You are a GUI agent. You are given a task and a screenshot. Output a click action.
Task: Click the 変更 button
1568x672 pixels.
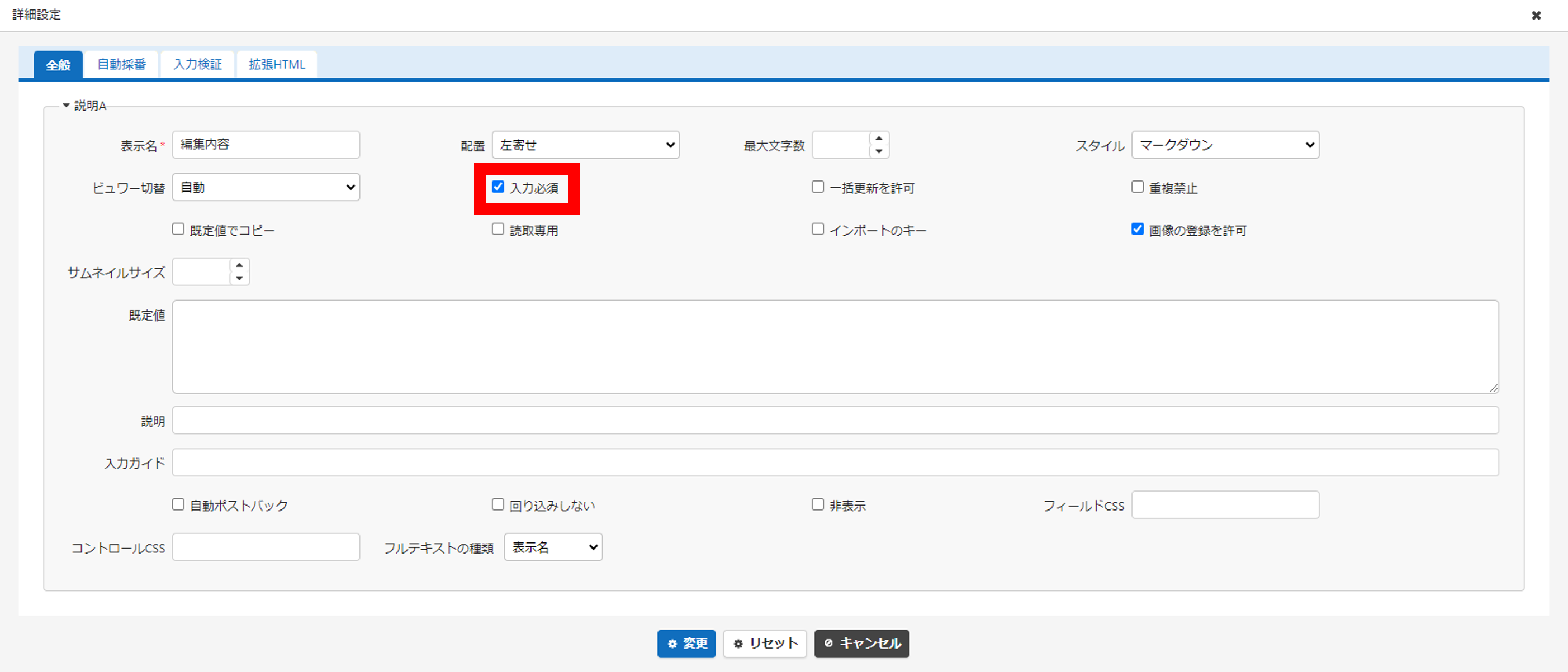coord(686,644)
